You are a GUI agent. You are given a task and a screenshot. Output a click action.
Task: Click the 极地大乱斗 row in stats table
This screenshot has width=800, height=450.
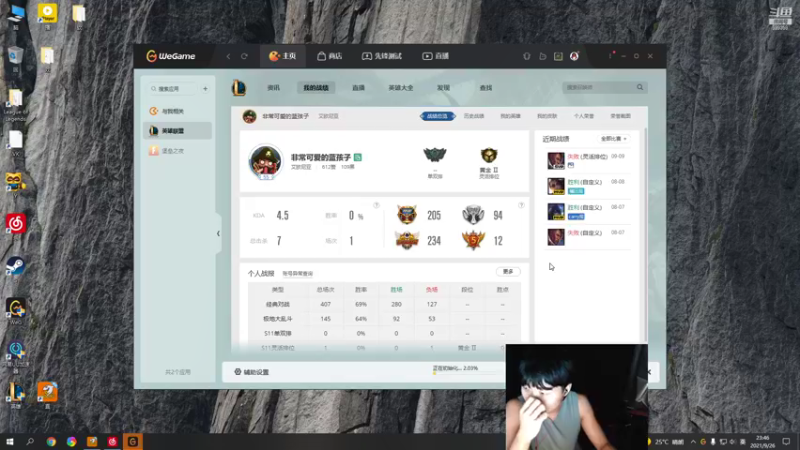tap(384, 319)
